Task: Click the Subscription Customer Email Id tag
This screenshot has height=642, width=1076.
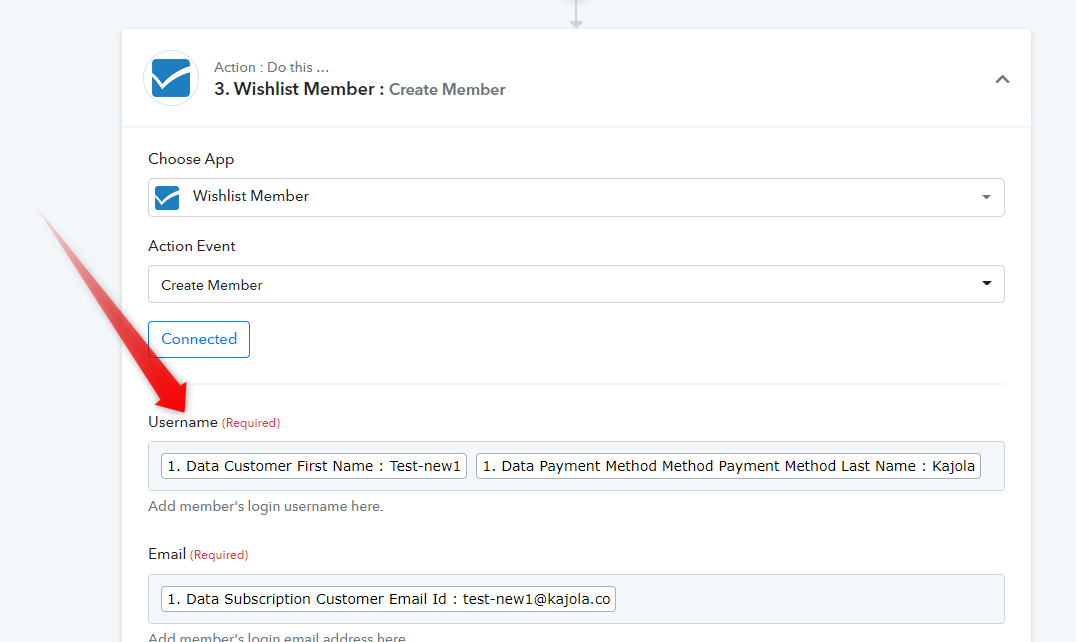Action: coord(388,599)
